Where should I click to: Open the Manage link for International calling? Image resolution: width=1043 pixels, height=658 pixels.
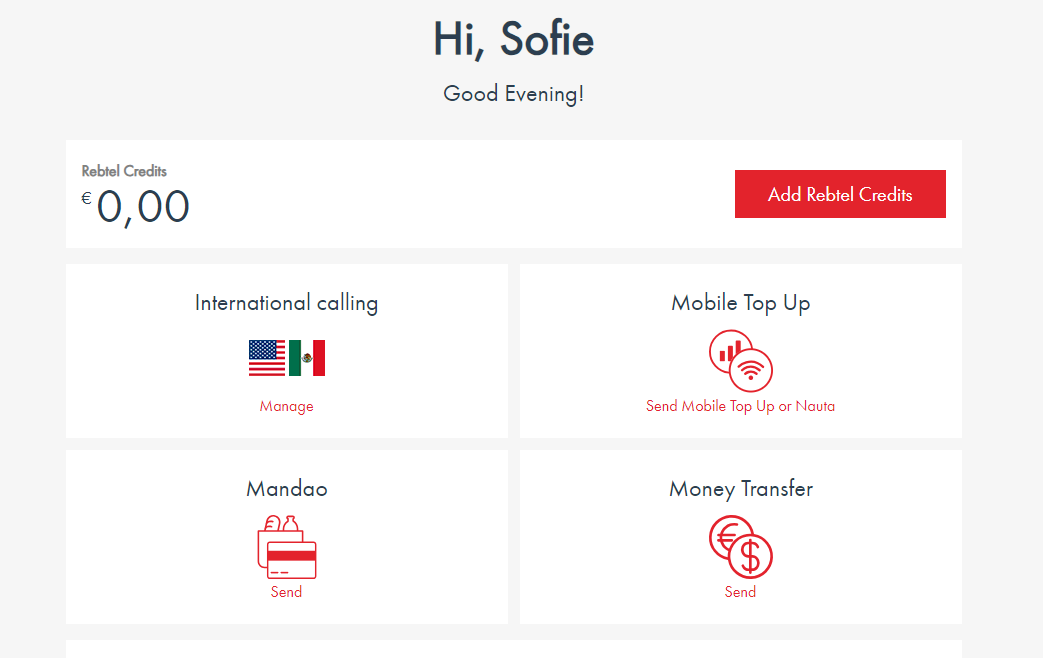click(286, 406)
